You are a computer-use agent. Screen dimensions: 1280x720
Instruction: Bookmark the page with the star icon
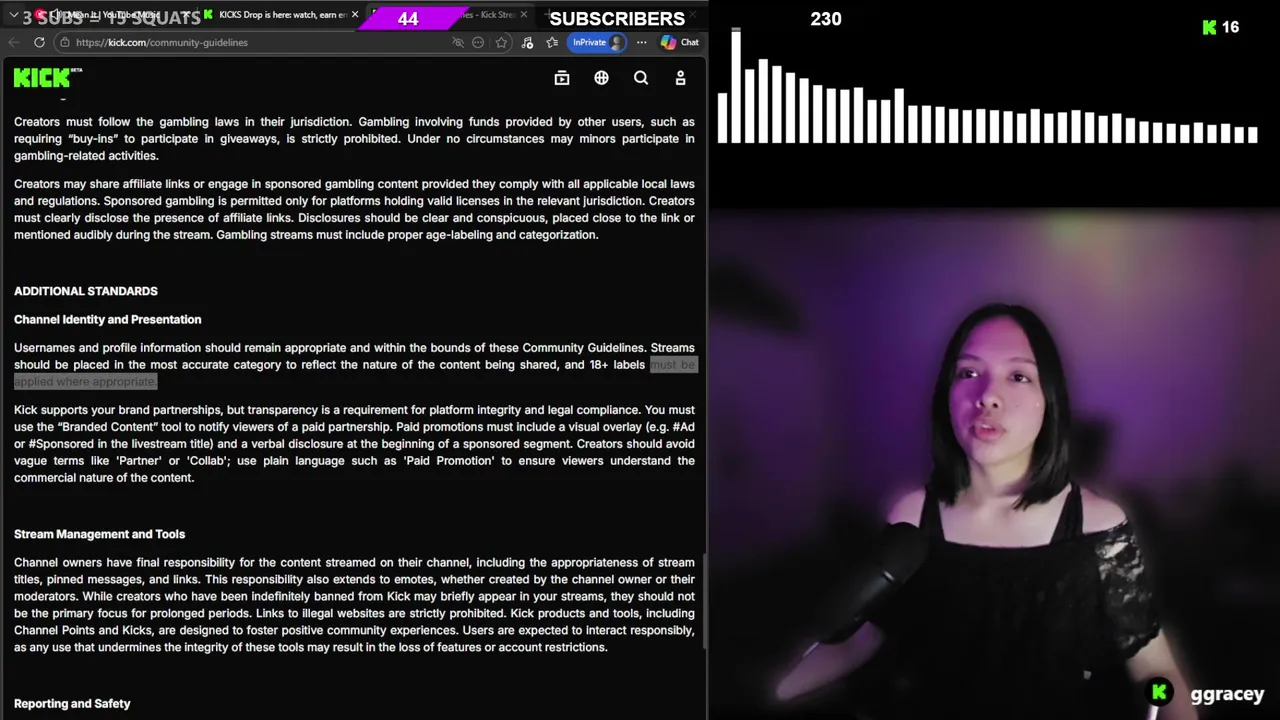[501, 42]
